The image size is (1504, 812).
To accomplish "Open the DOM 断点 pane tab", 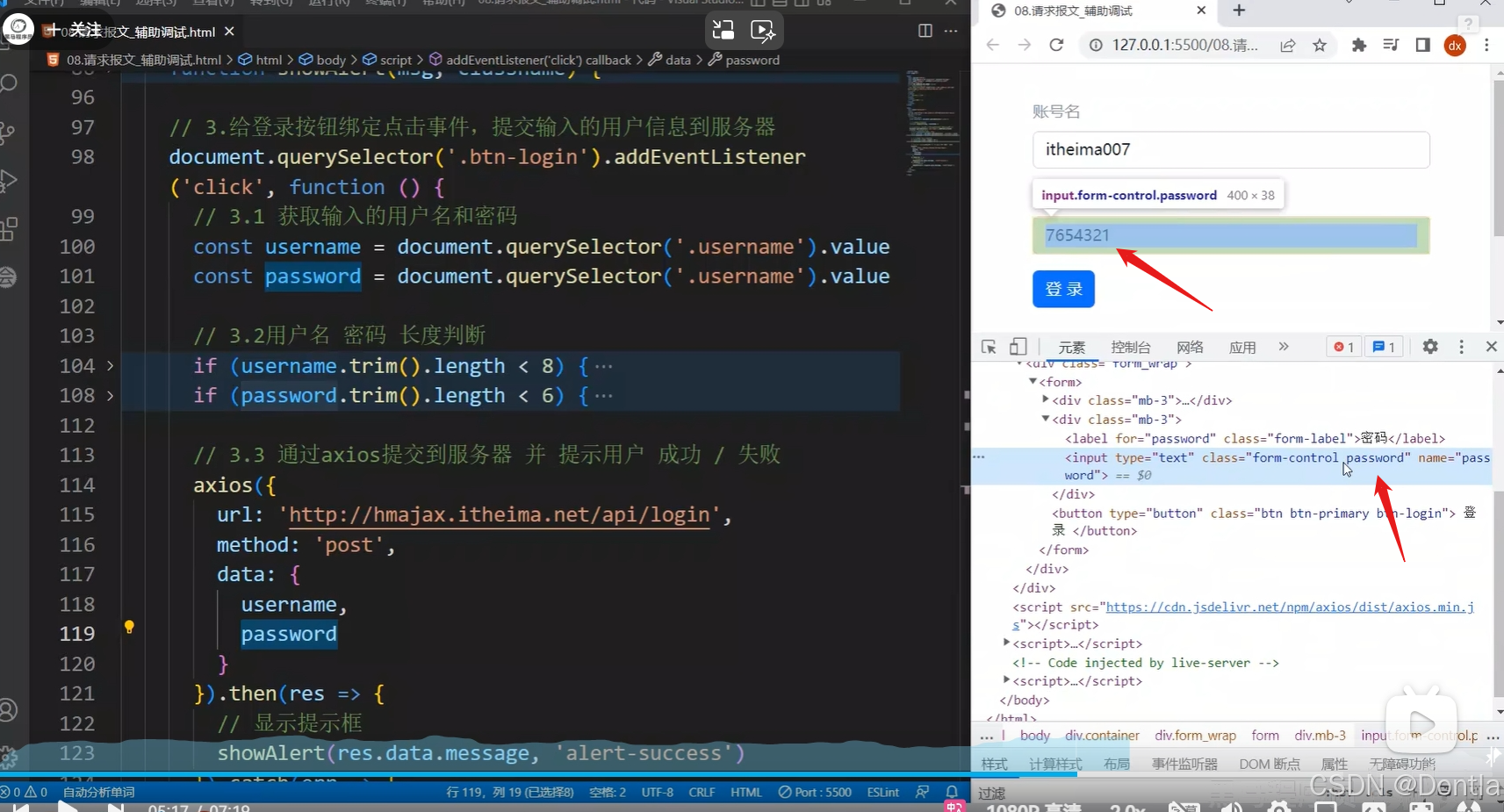I will coord(1270,764).
